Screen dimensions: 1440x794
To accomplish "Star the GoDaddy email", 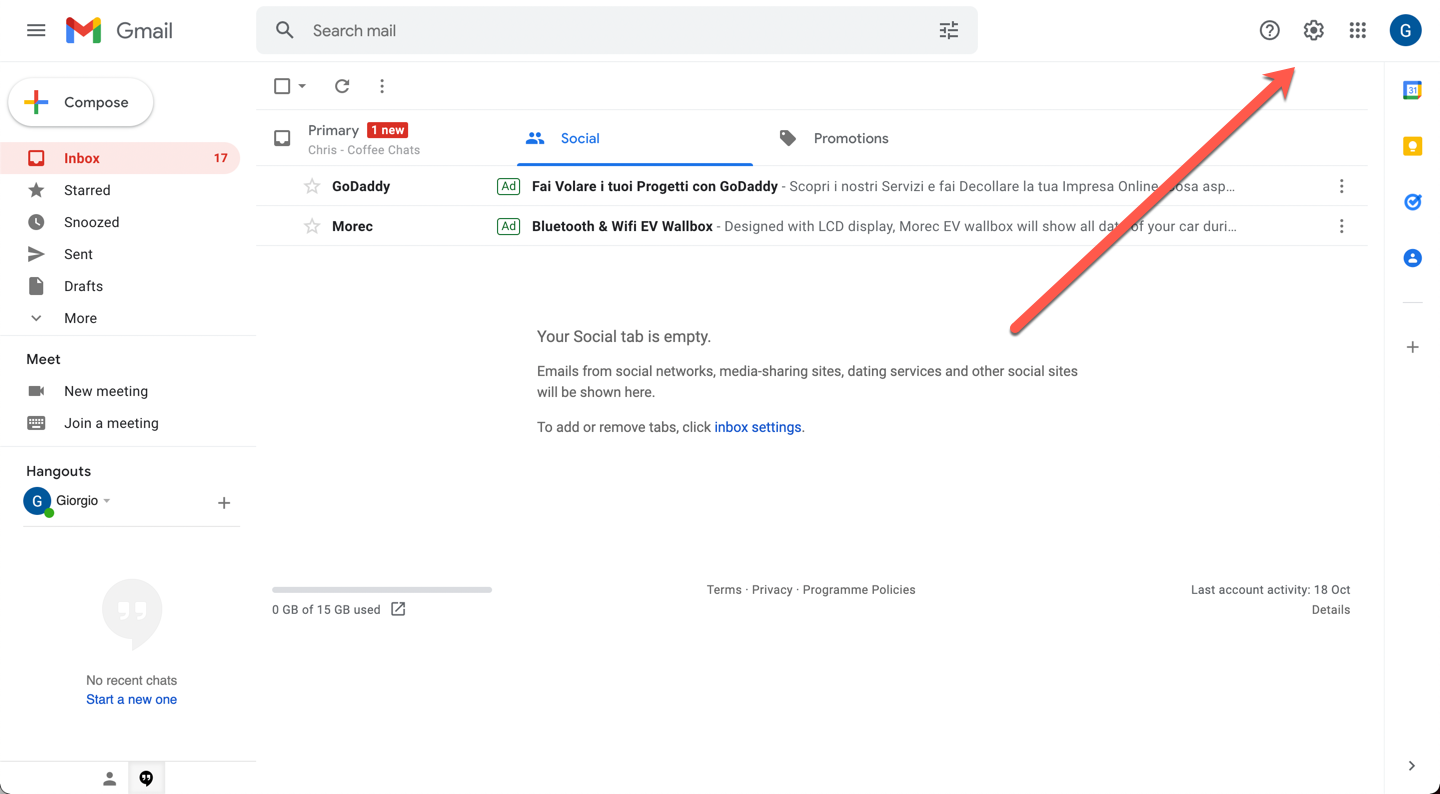I will point(312,186).
